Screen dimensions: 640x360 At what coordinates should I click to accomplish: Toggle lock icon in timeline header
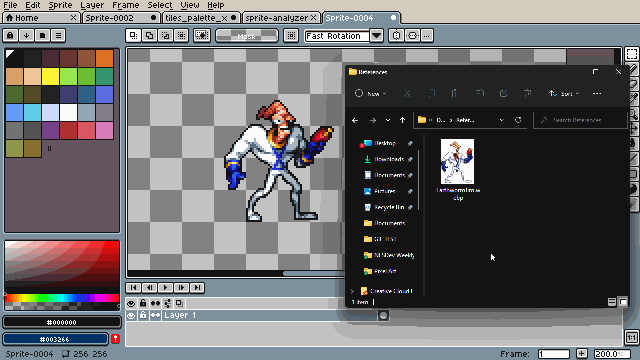(143, 303)
